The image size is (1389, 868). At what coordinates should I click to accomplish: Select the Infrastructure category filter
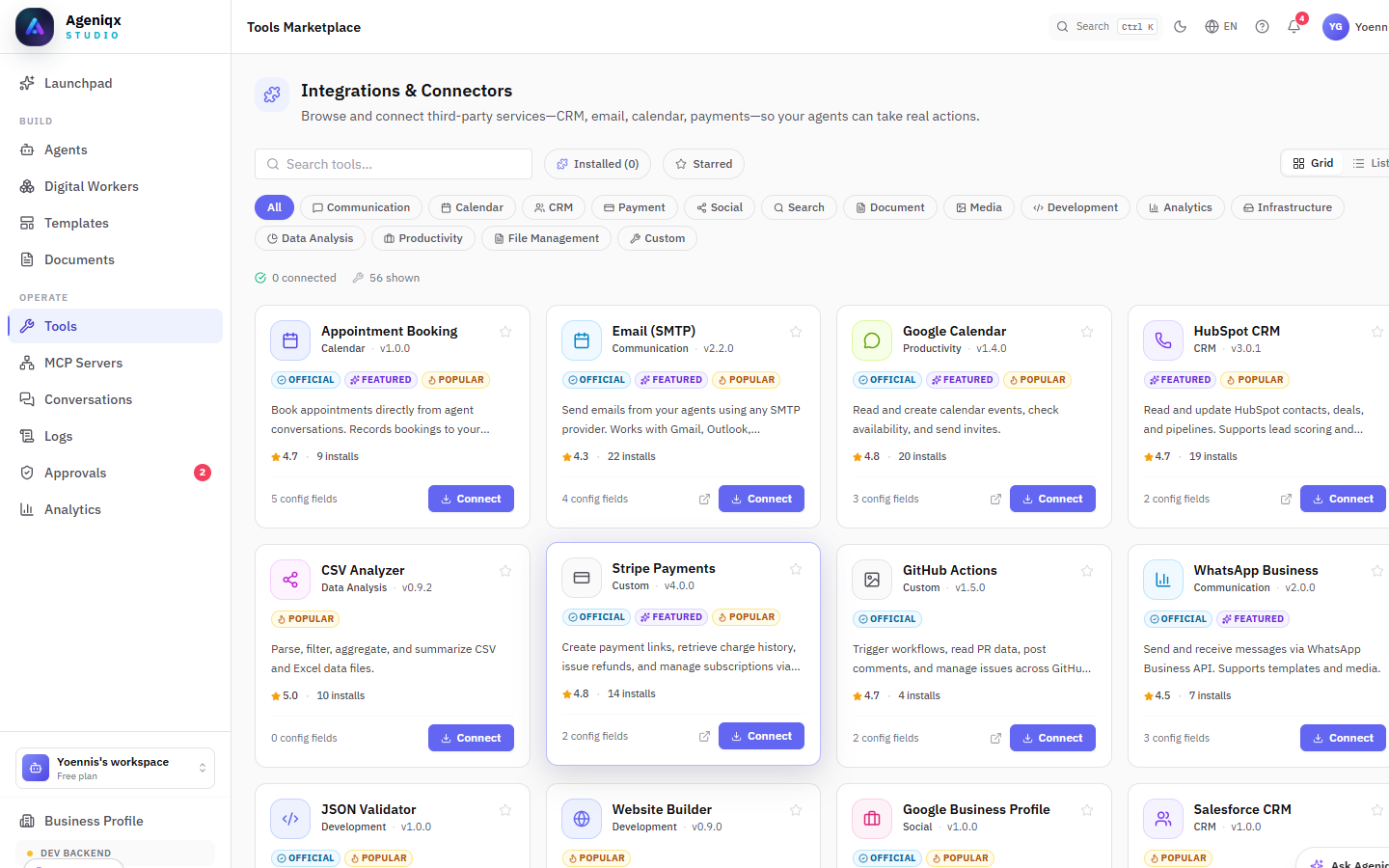pyautogui.click(x=1288, y=207)
